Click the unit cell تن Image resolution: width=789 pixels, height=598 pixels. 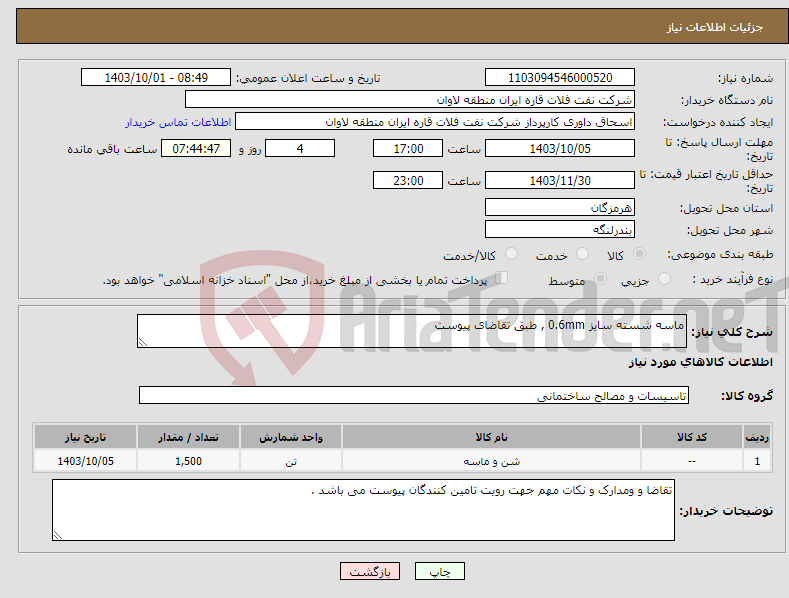[291, 461]
